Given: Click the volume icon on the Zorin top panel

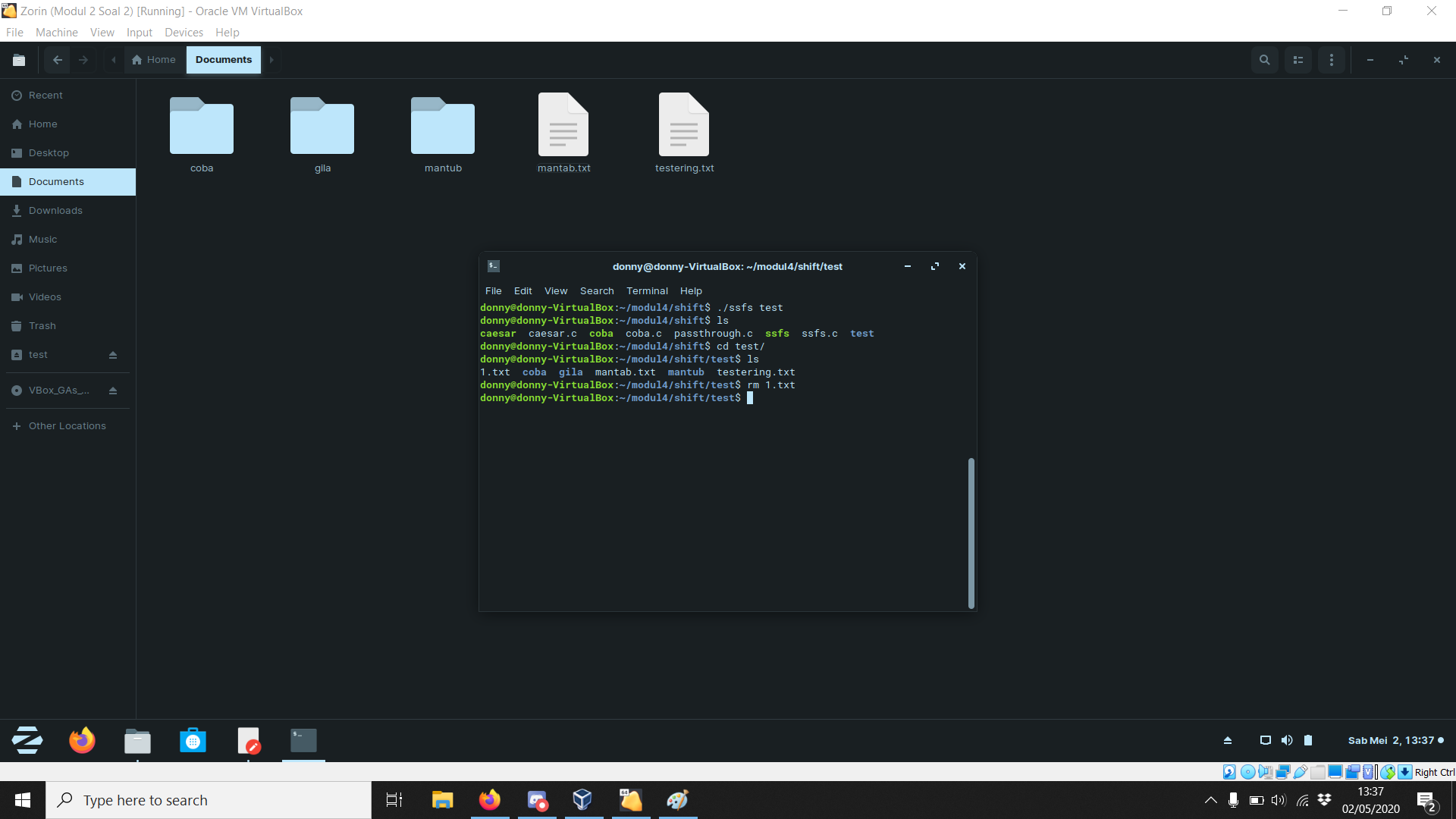Looking at the screenshot, I should pos(1287,740).
